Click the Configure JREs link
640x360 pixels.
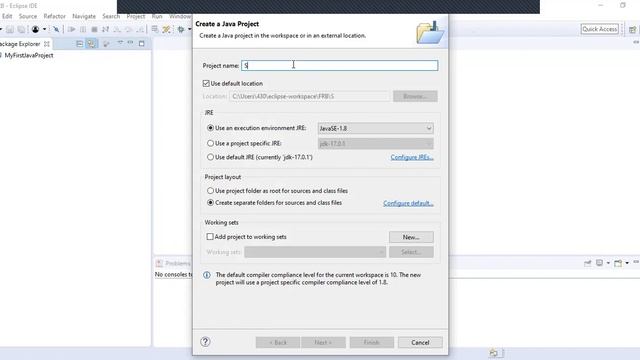tap(412, 157)
